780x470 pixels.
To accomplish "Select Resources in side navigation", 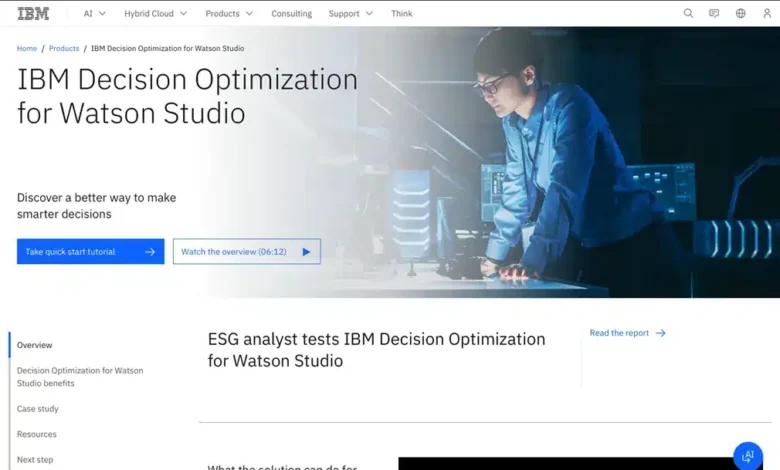I will click(x=37, y=434).
